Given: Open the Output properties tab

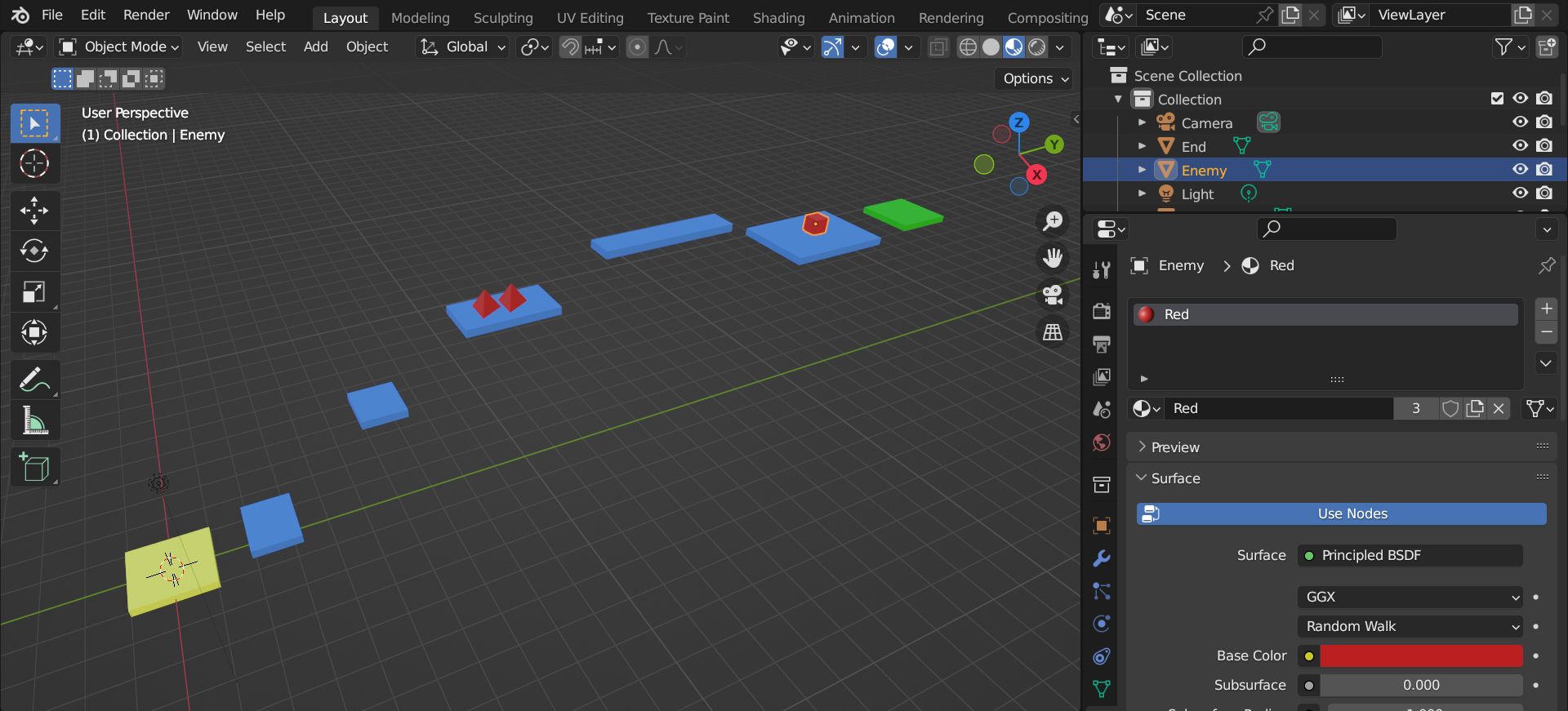Looking at the screenshot, I should click(x=1102, y=344).
